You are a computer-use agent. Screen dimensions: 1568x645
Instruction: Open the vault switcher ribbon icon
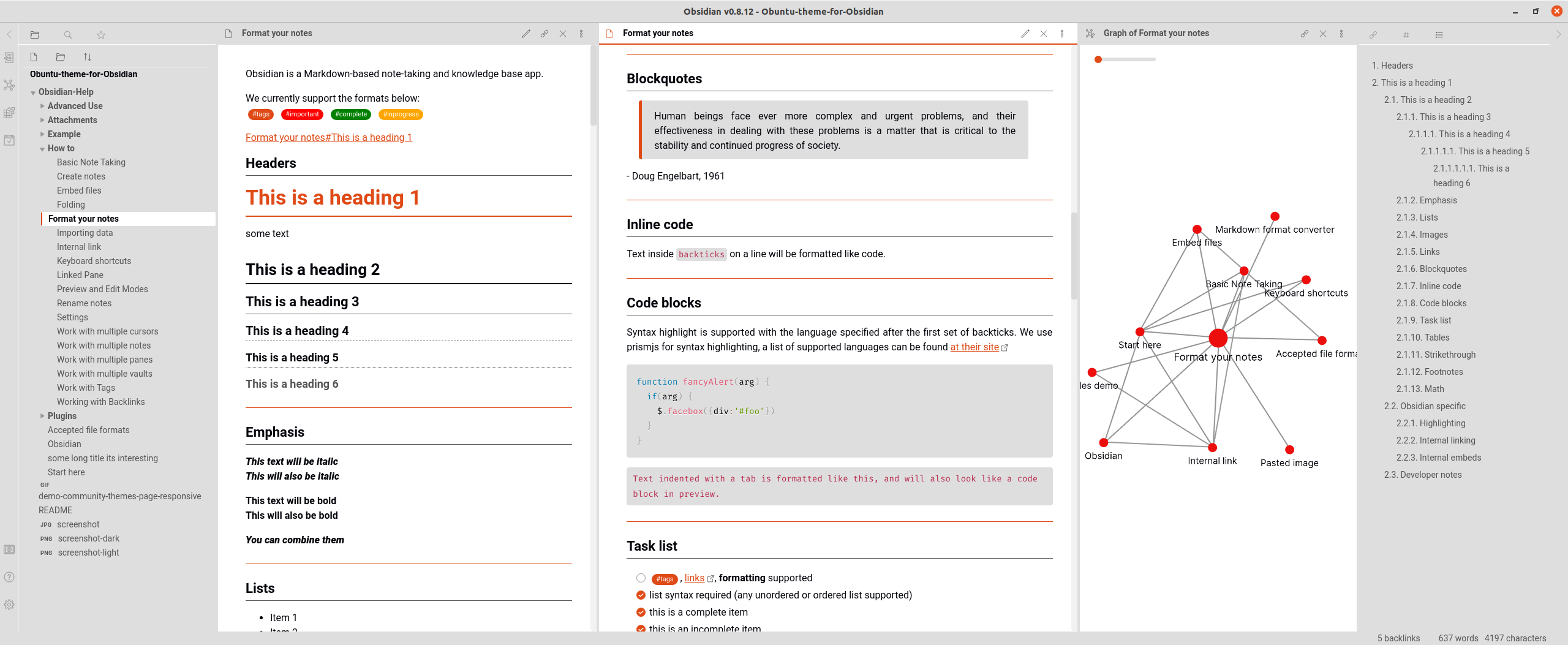[9, 549]
